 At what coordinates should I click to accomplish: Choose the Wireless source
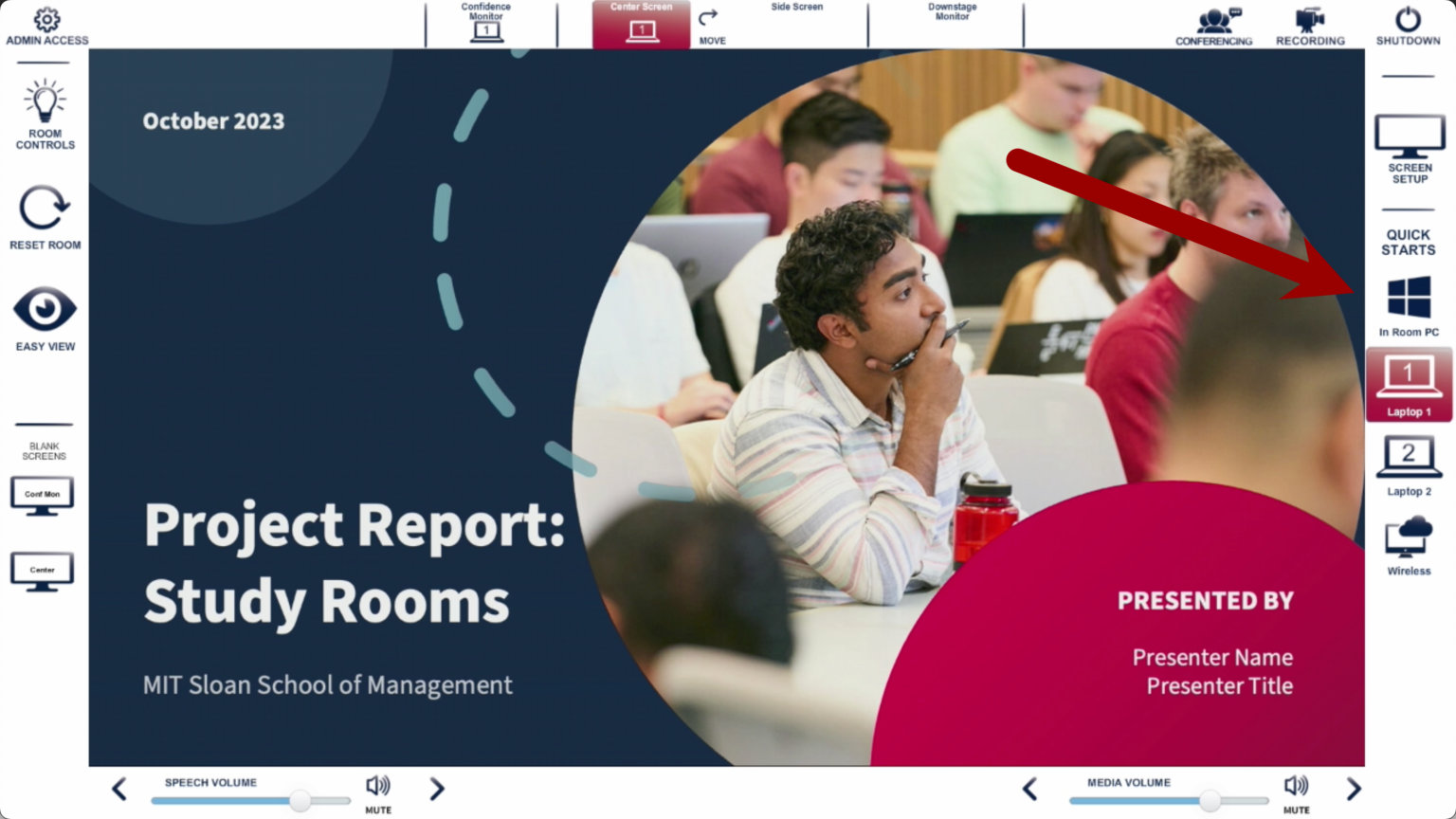point(1409,545)
